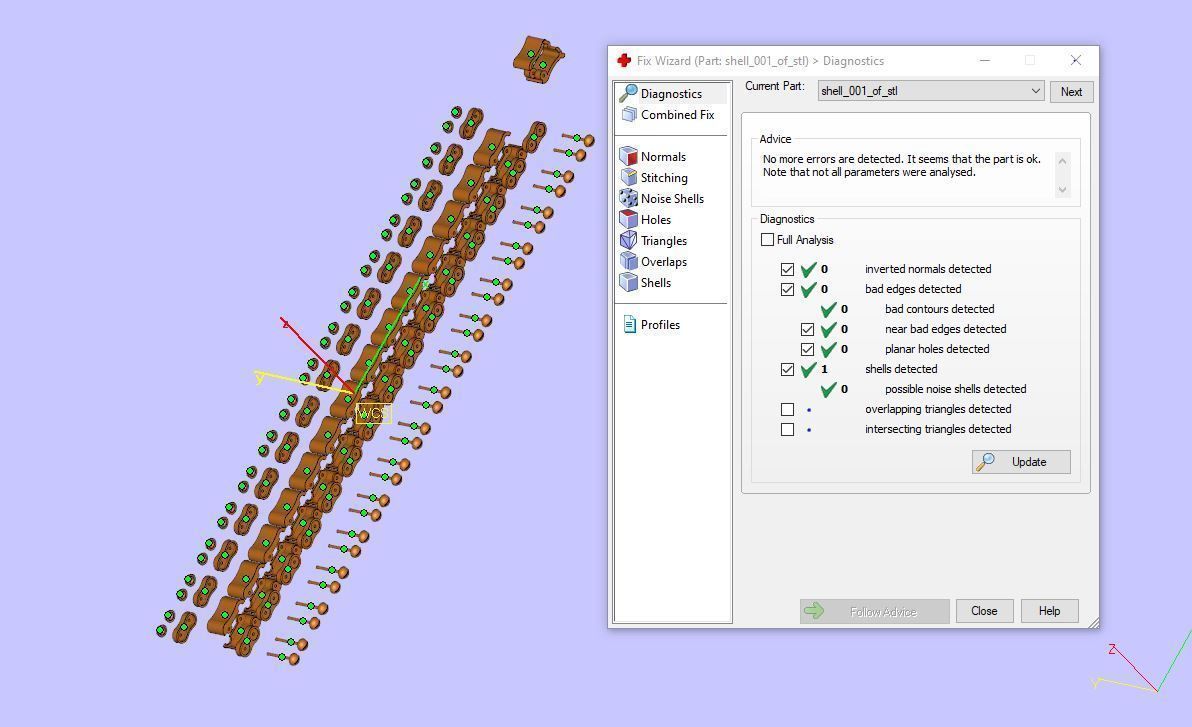Click the red cross Fix Wizard icon
Viewport: 1192px width, 727px height.
(x=624, y=61)
